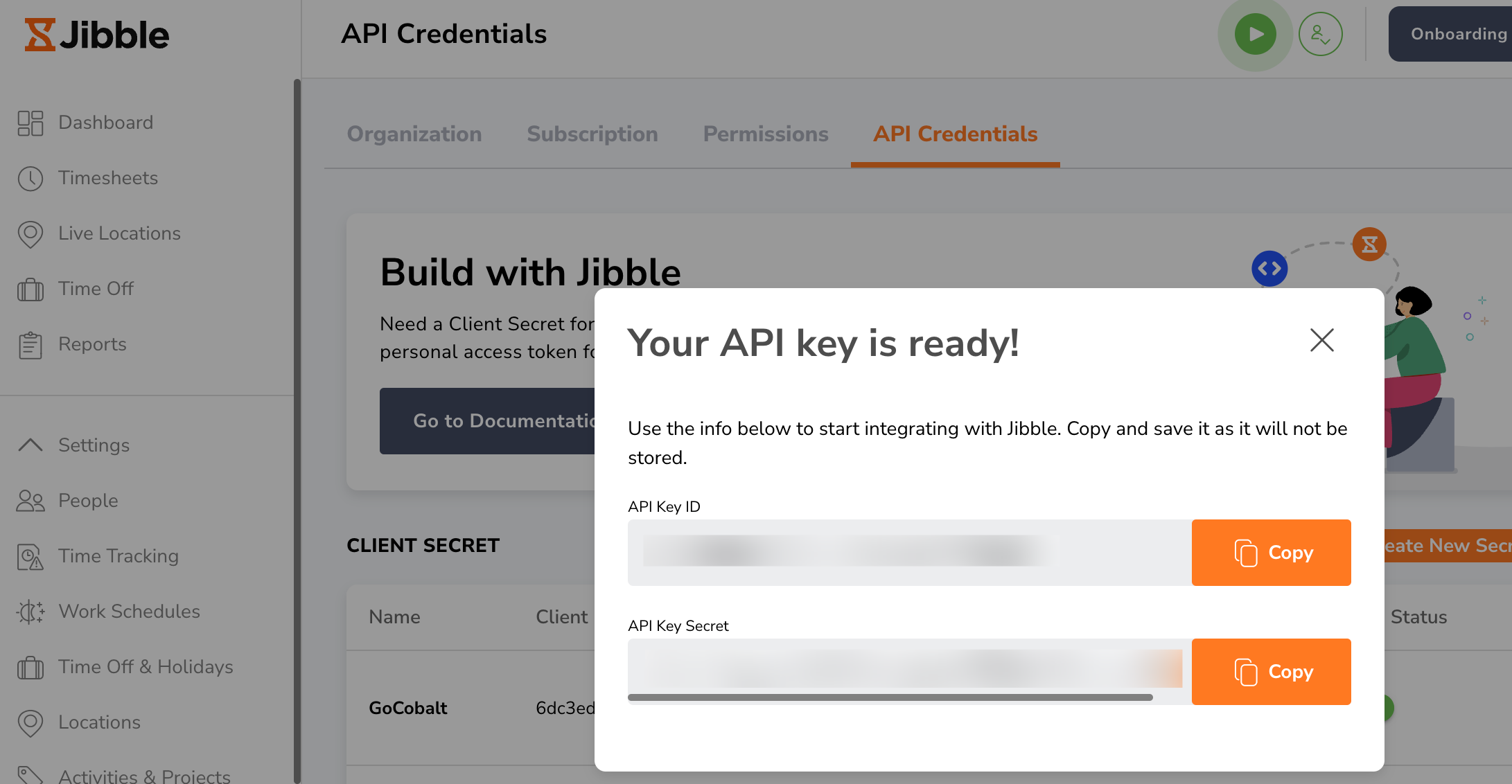
Task: Open Activities & Projects
Action: [x=143, y=774]
